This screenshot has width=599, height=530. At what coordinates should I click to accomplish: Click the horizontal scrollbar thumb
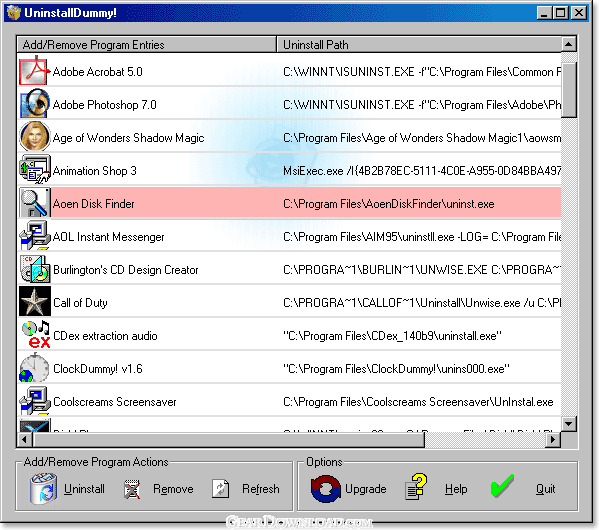(x=229, y=439)
